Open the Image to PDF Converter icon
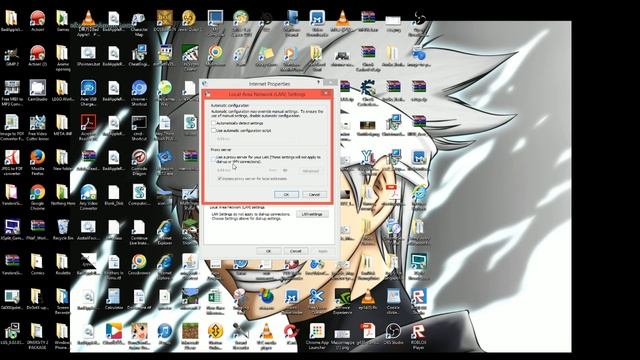This screenshot has height=360, width=640. click(x=12, y=128)
